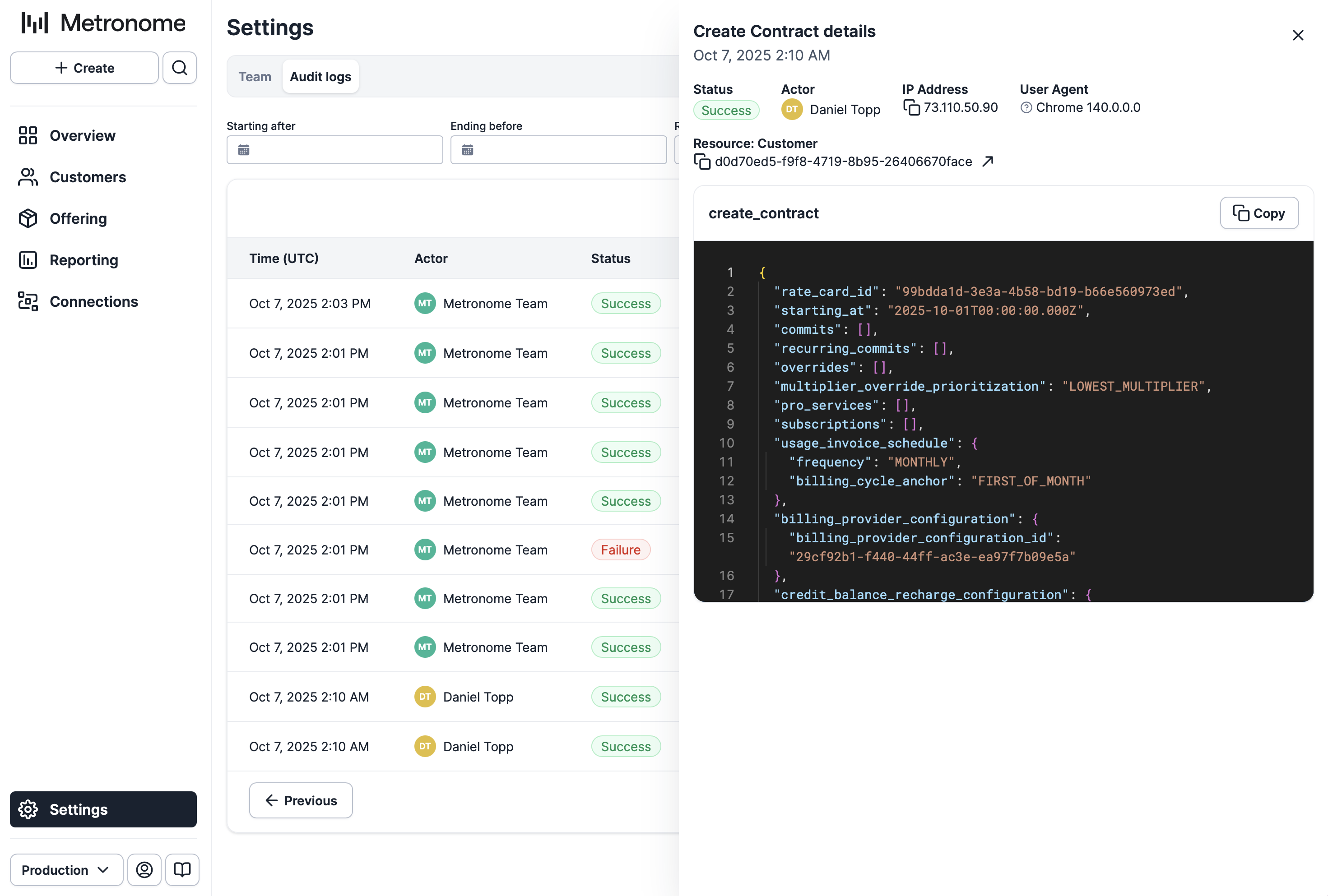
Task: Click calendar icon in Starting after field
Action: (x=244, y=150)
